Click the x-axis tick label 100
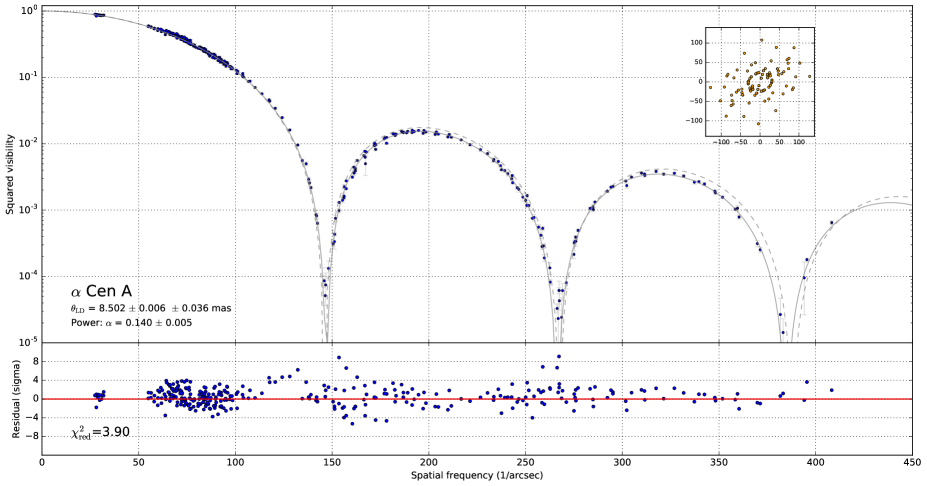 (x=235, y=463)
